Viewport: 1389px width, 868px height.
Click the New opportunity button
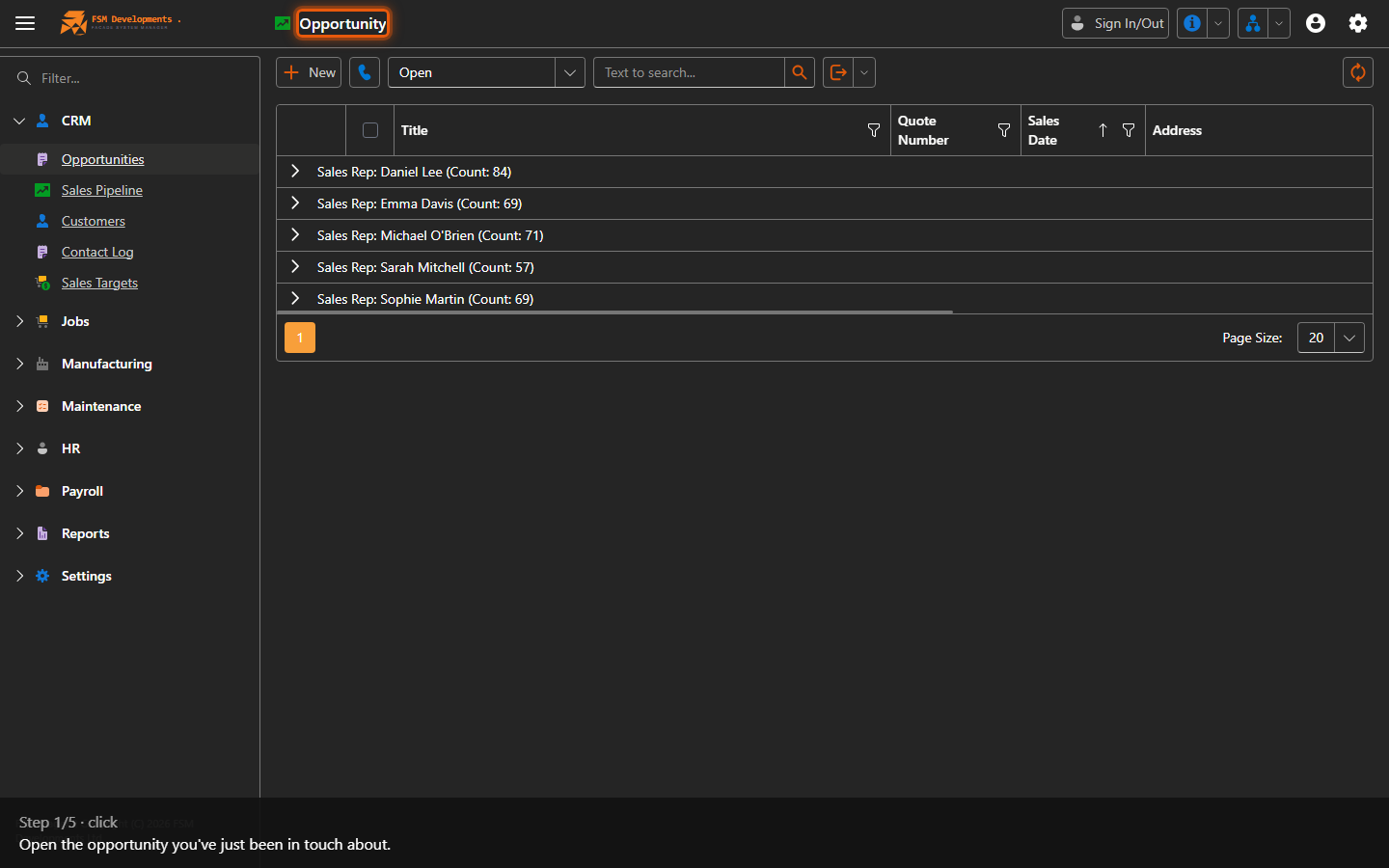click(x=309, y=72)
